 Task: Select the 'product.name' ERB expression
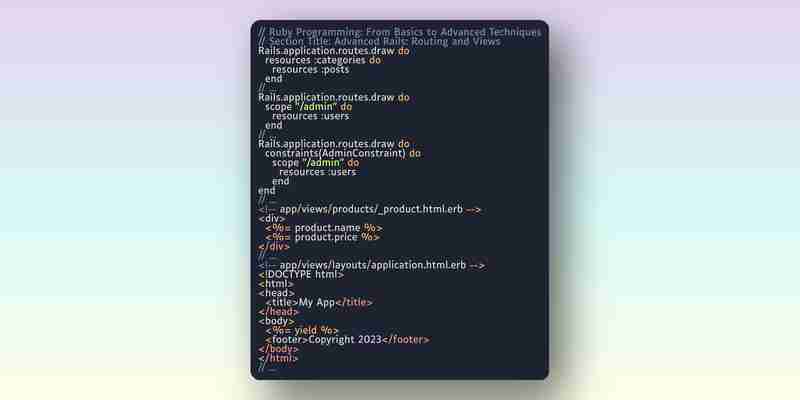(x=323, y=228)
